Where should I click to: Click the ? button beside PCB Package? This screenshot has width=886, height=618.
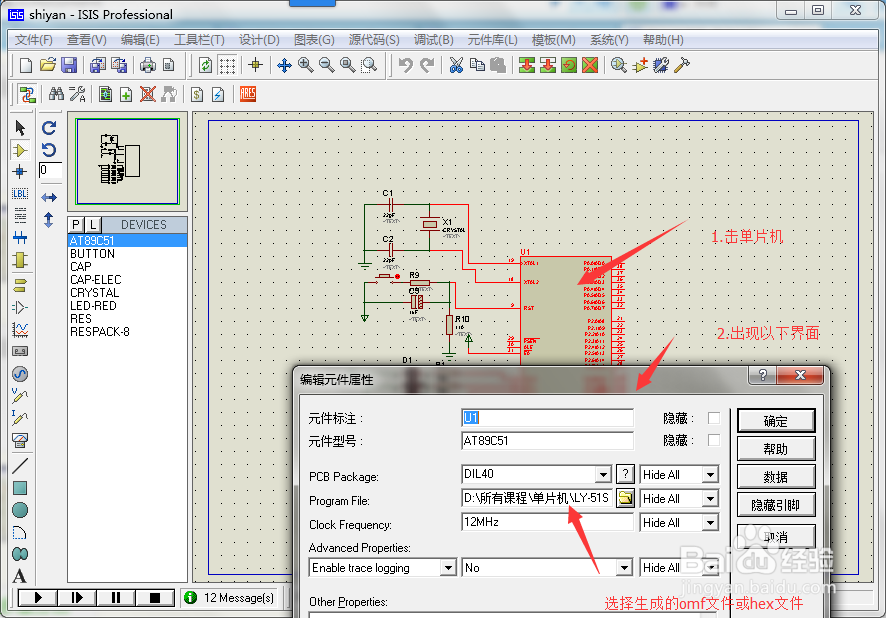coord(625,474)
